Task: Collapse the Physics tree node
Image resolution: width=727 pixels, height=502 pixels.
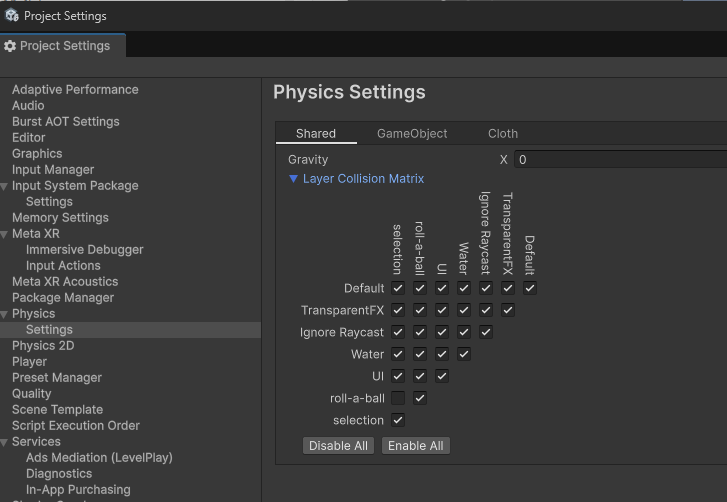Action: (x=5, y=315)
